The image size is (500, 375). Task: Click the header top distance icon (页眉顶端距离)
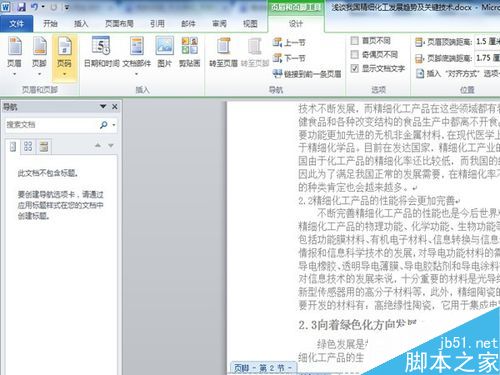[x=419, y=42]
